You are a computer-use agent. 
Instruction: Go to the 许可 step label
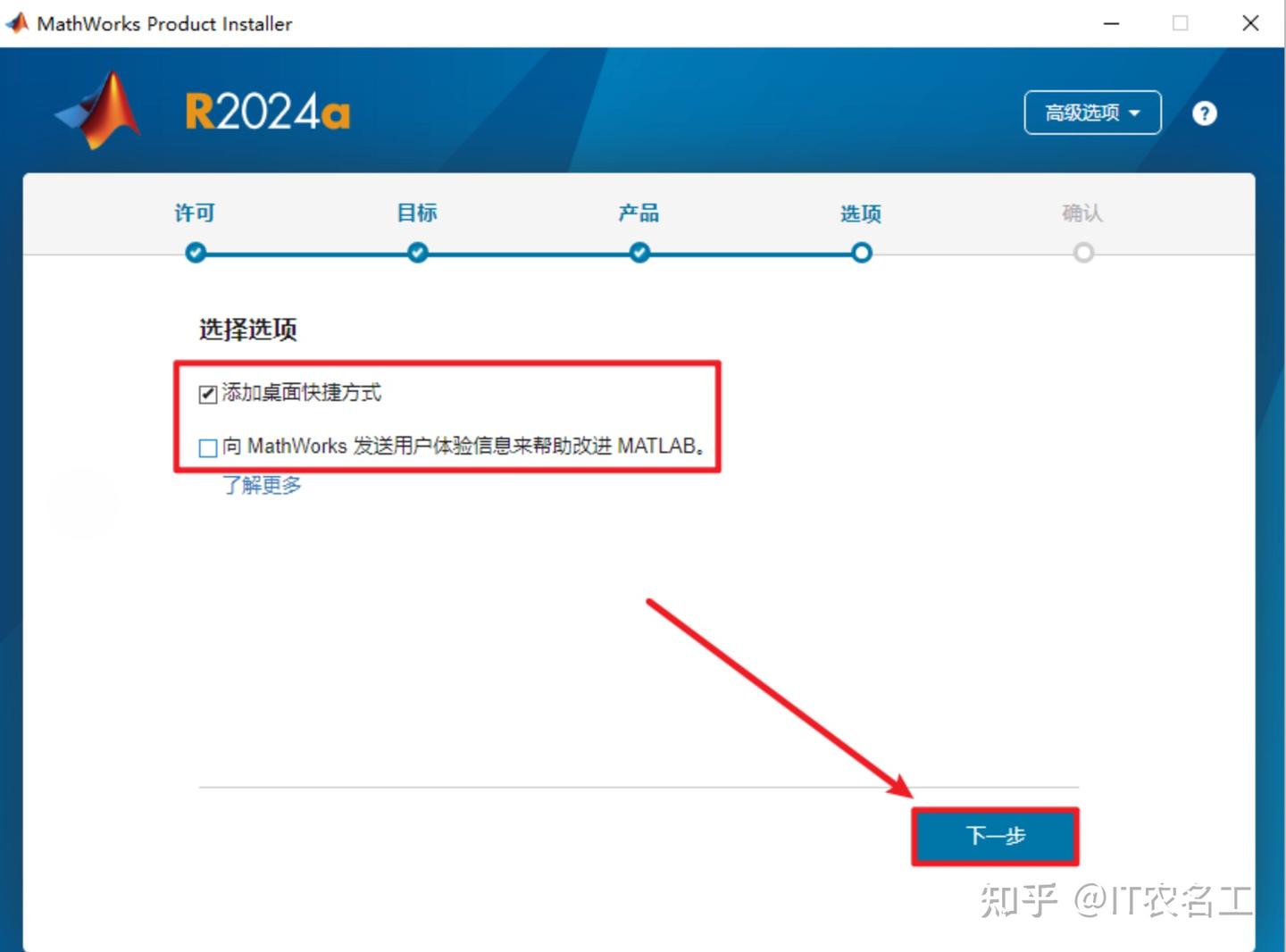pyautogui.click(x=195, y=213)
